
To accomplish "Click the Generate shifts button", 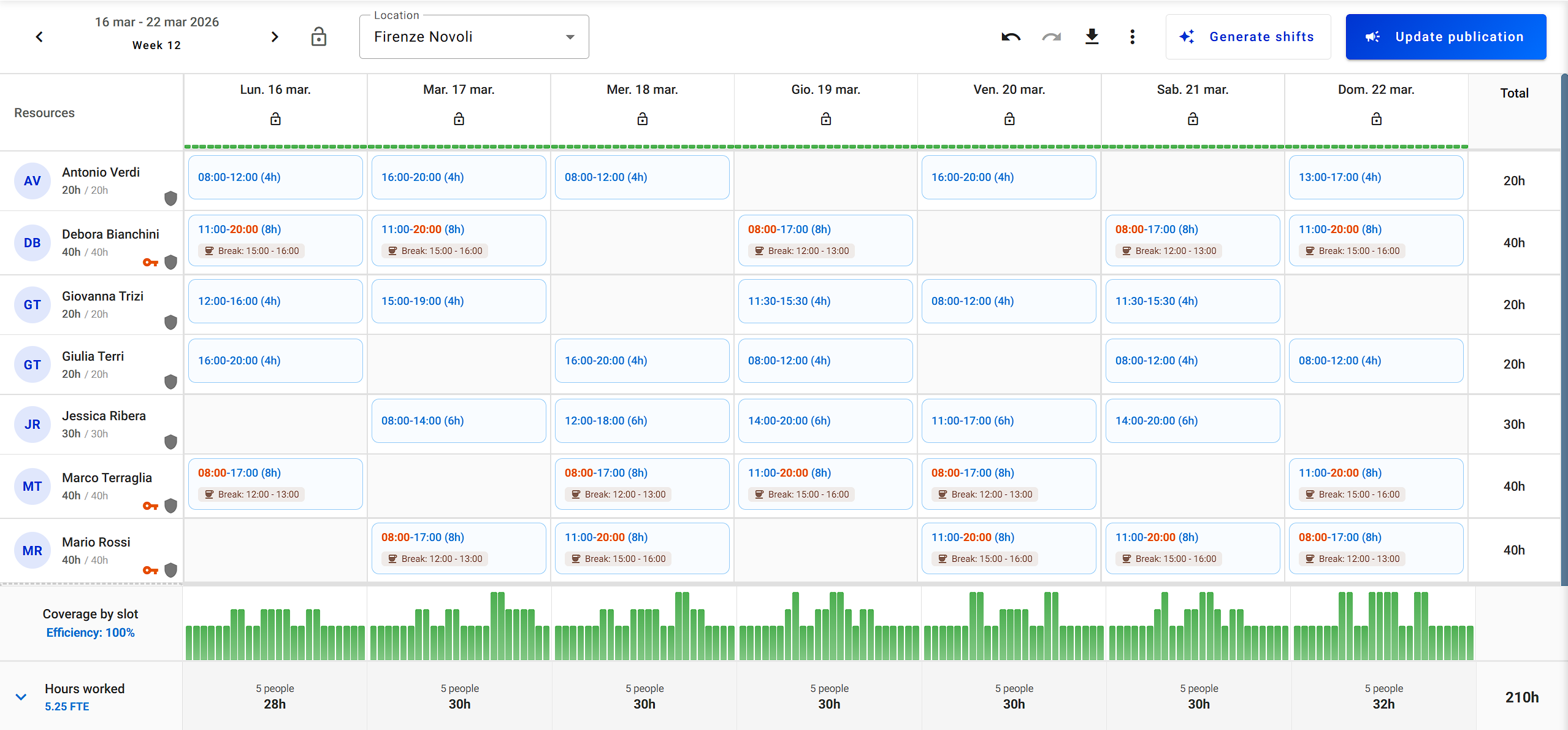I will (x=1248, y=37).
